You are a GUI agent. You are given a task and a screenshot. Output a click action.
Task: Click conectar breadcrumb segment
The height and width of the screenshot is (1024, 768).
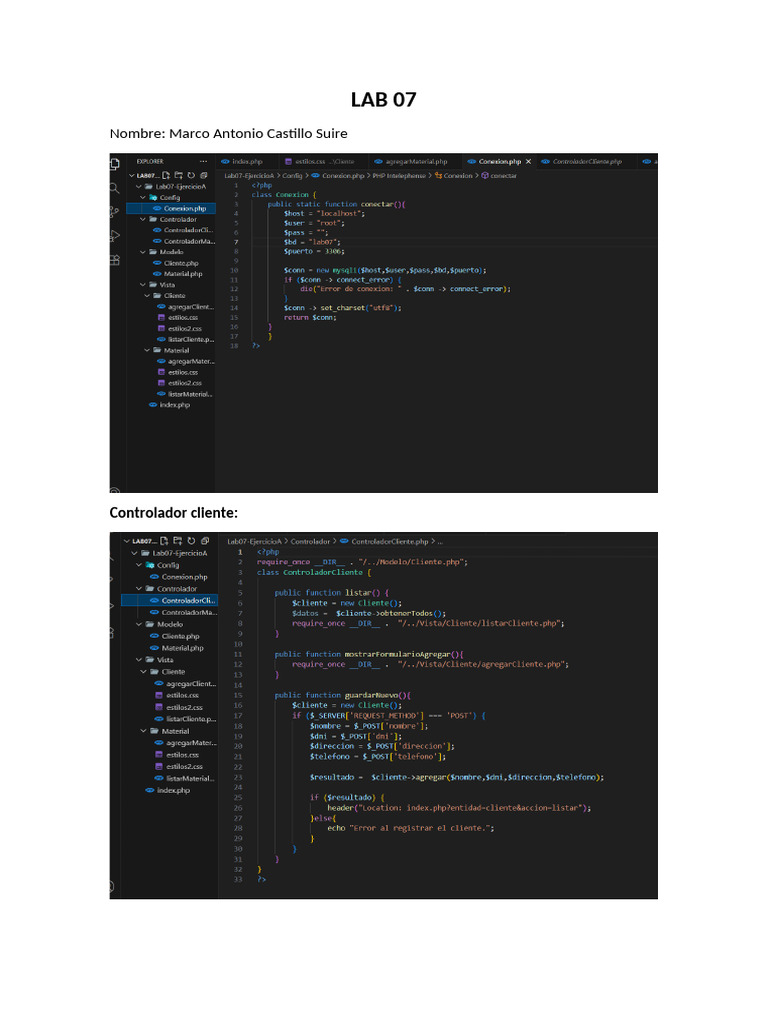point(504,176)
